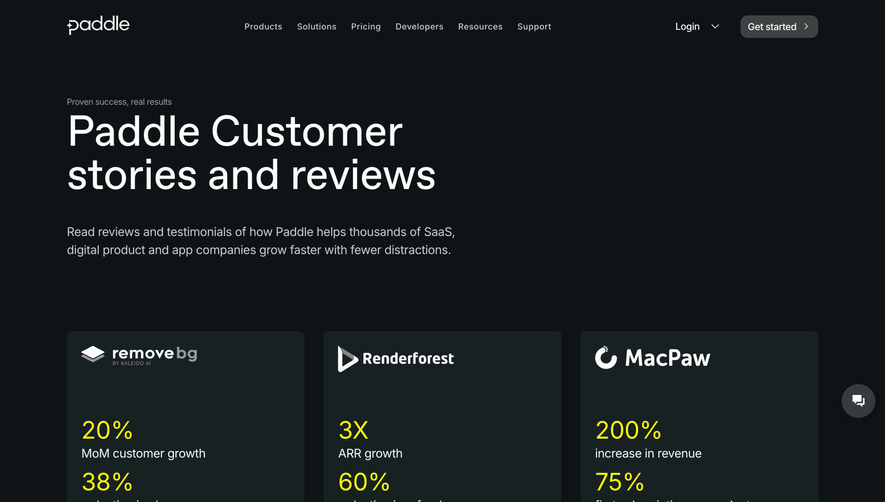Expand the Login dropdown chevron
This screenshot has width=885, height=502.
click(715, 27)
